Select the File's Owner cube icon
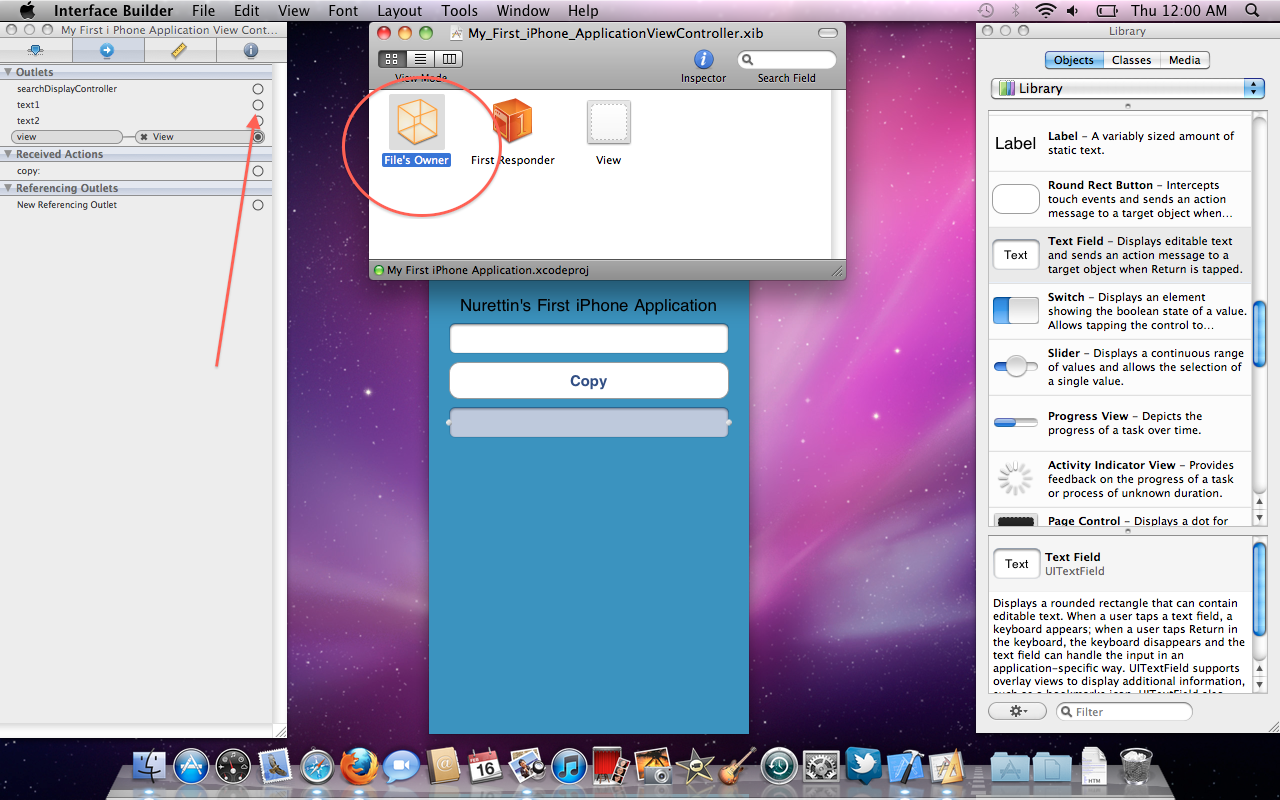1280x800 pixels. 417,122
